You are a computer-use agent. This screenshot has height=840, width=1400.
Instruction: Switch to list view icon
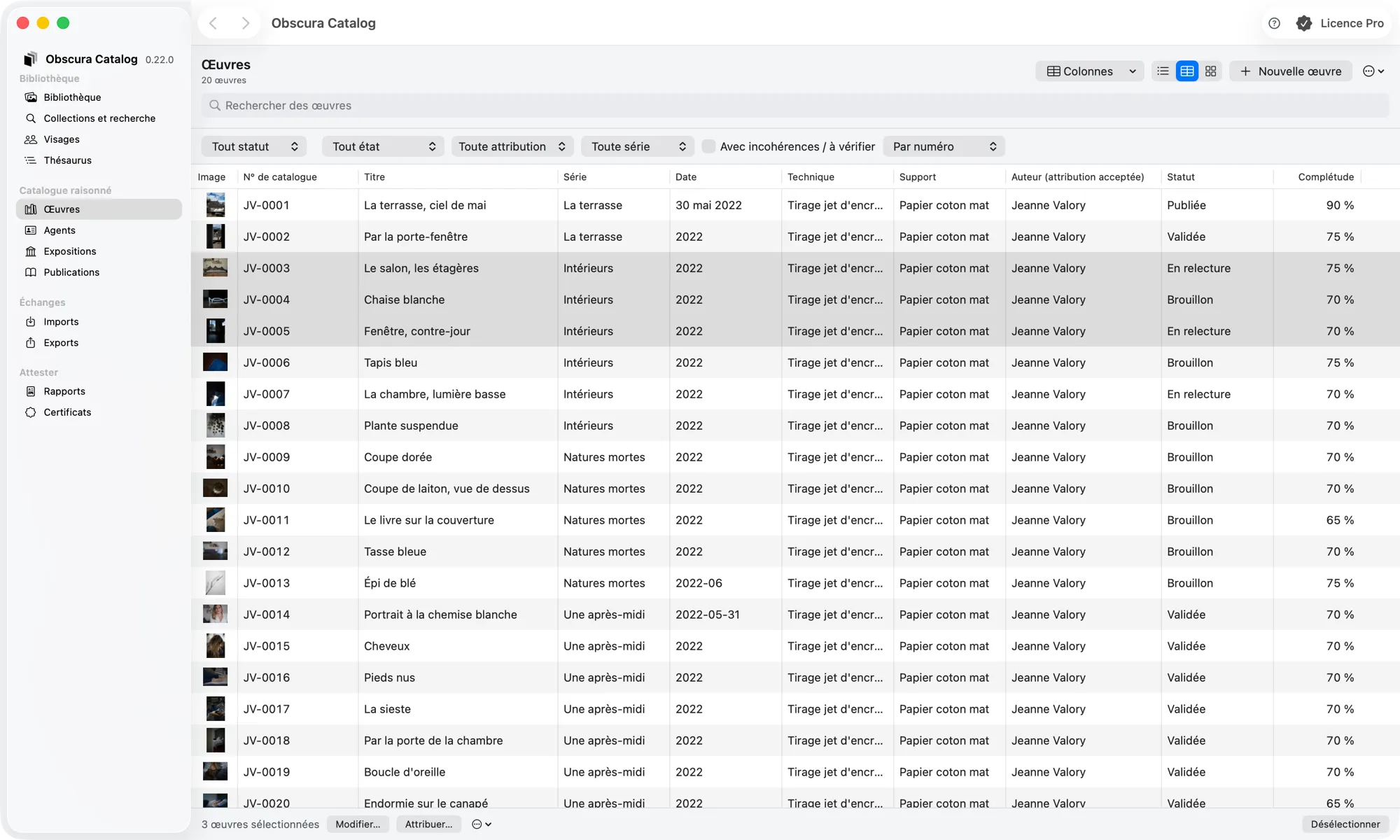point(1163,71)
